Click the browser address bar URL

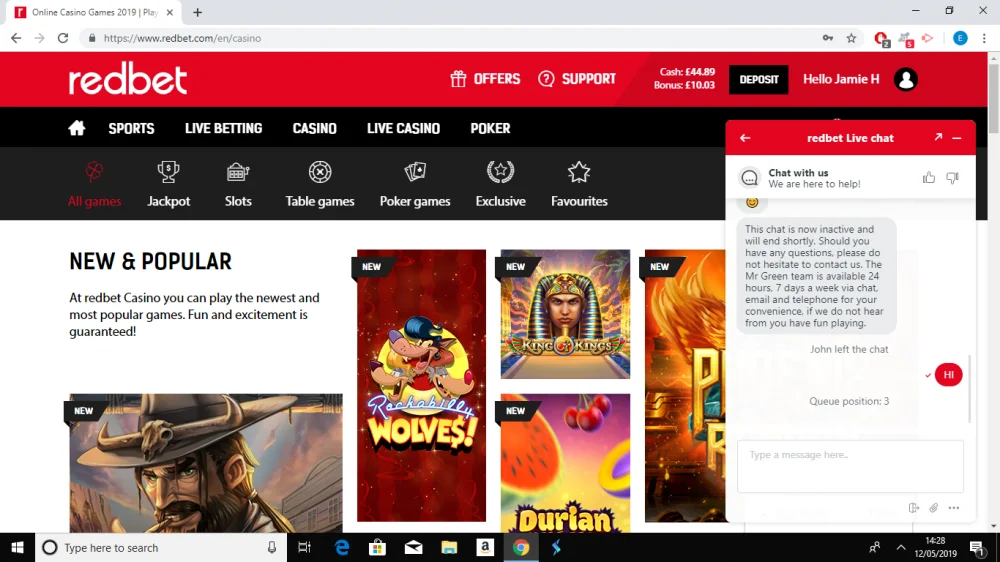(182, 38)
